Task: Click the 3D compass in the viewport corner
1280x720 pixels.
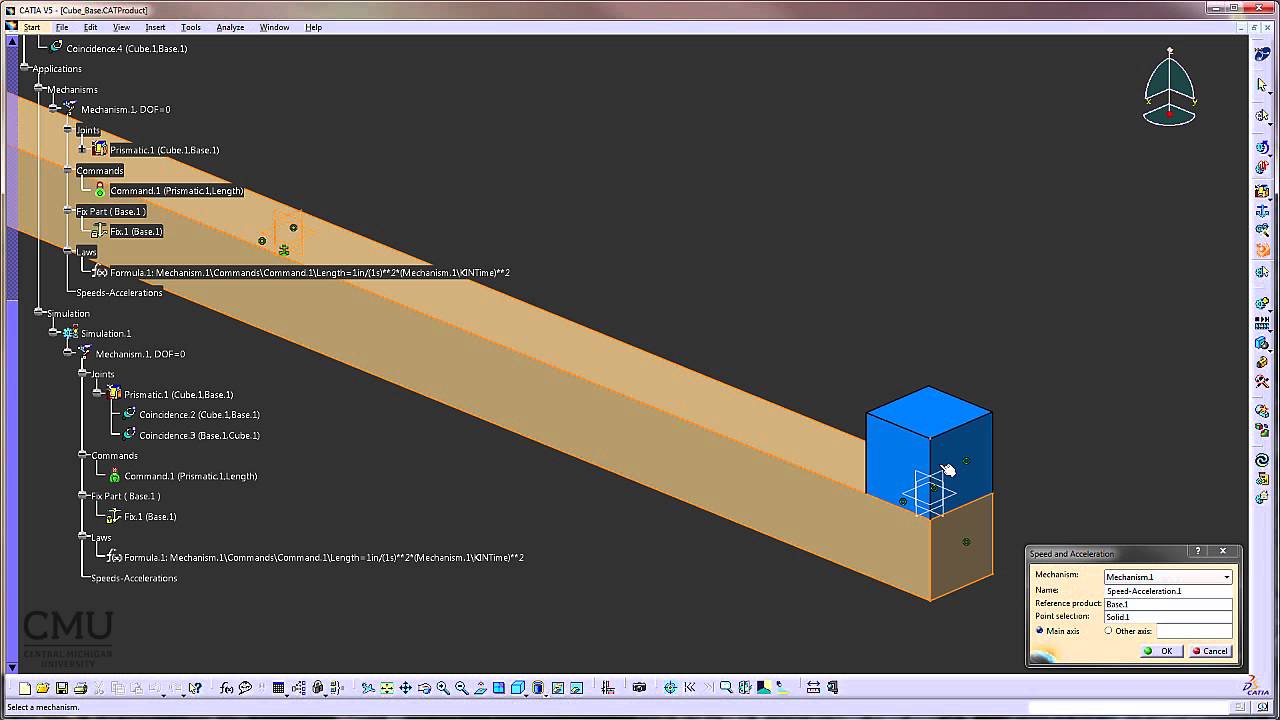Action: (x=1169, y=88)
